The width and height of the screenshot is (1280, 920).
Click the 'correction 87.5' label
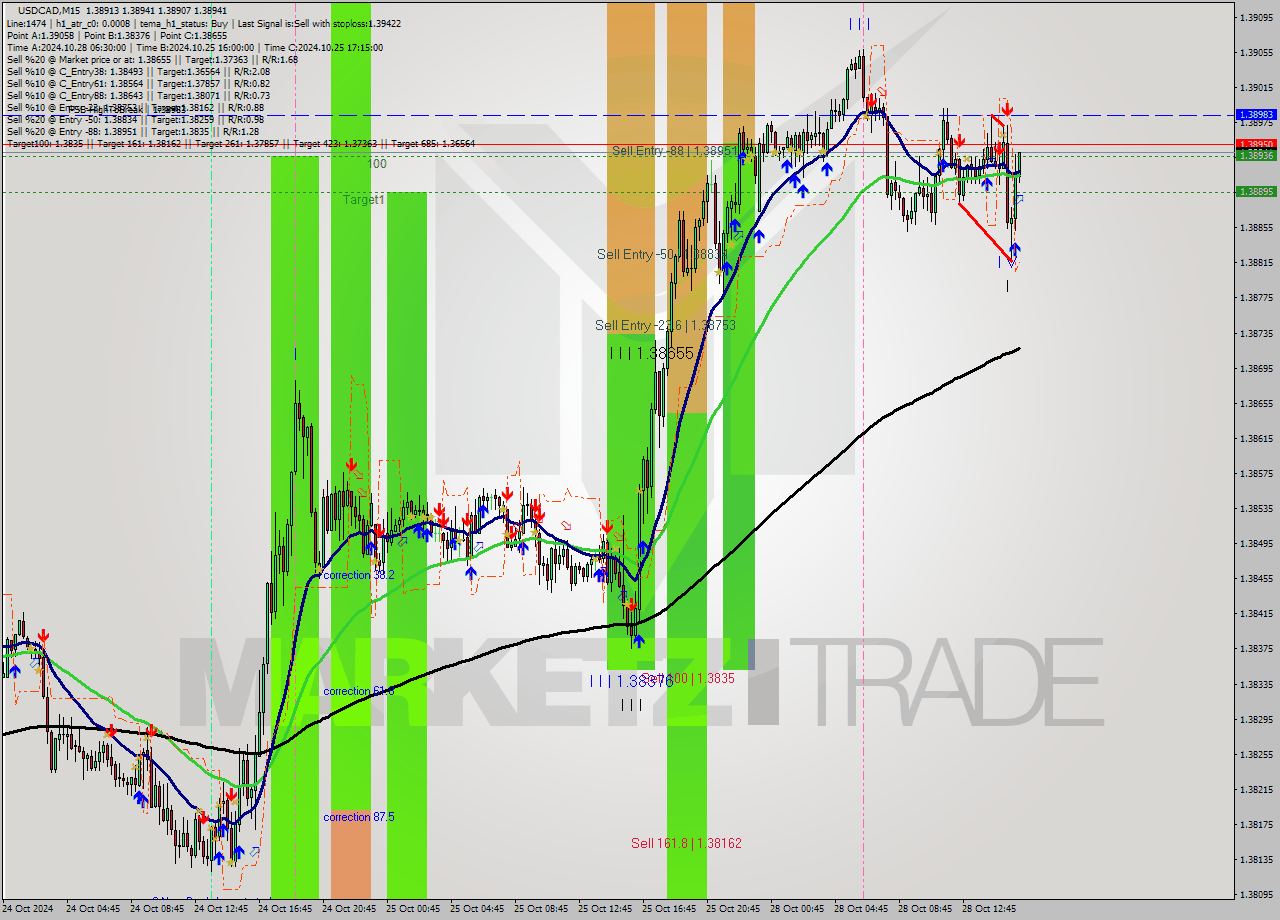click(358, 817)
